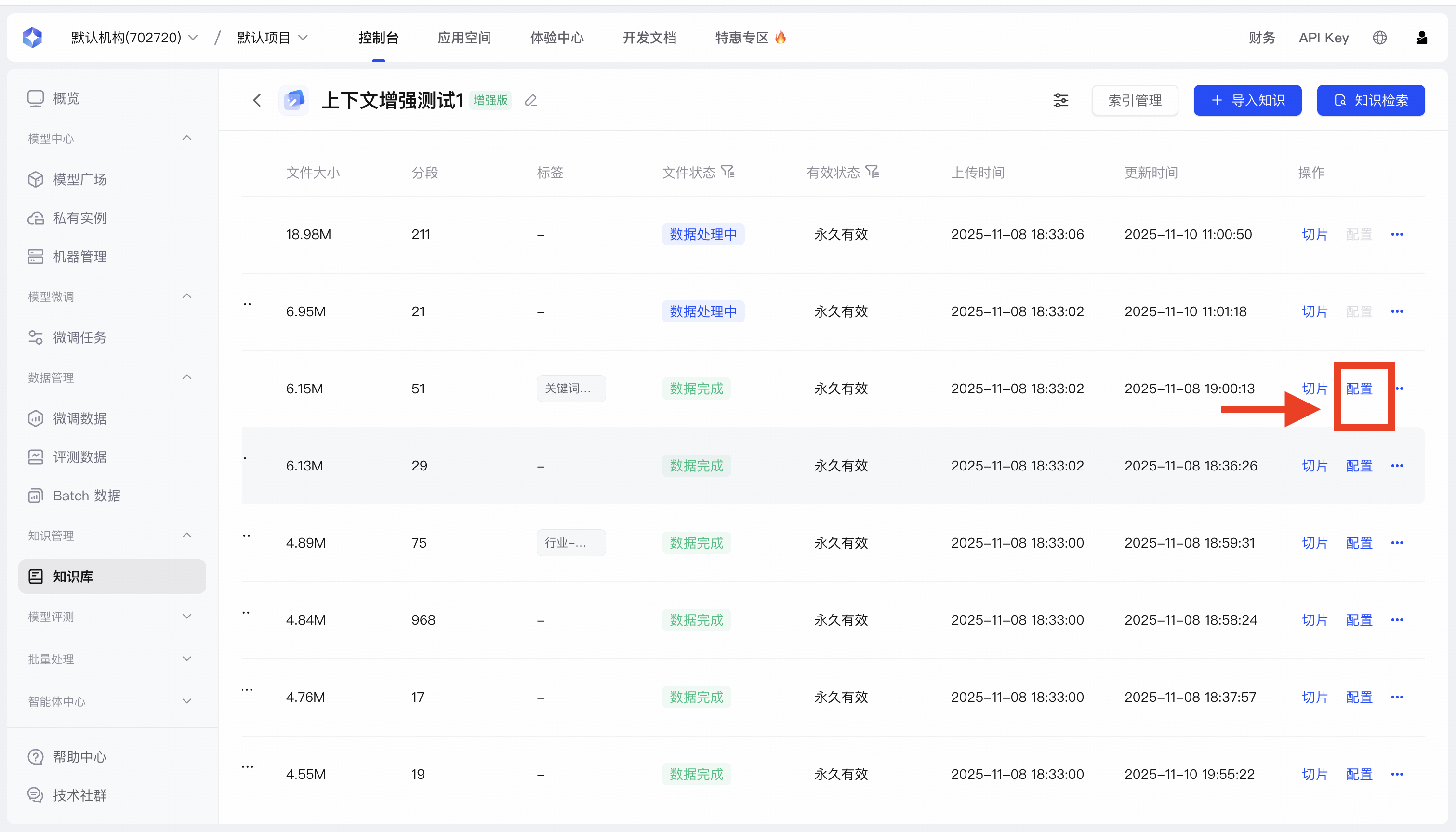Open more actions for the 4.55M file row
Image resolution: width=1456 pixels, height=832 pixels.
tap(1397, 774)
